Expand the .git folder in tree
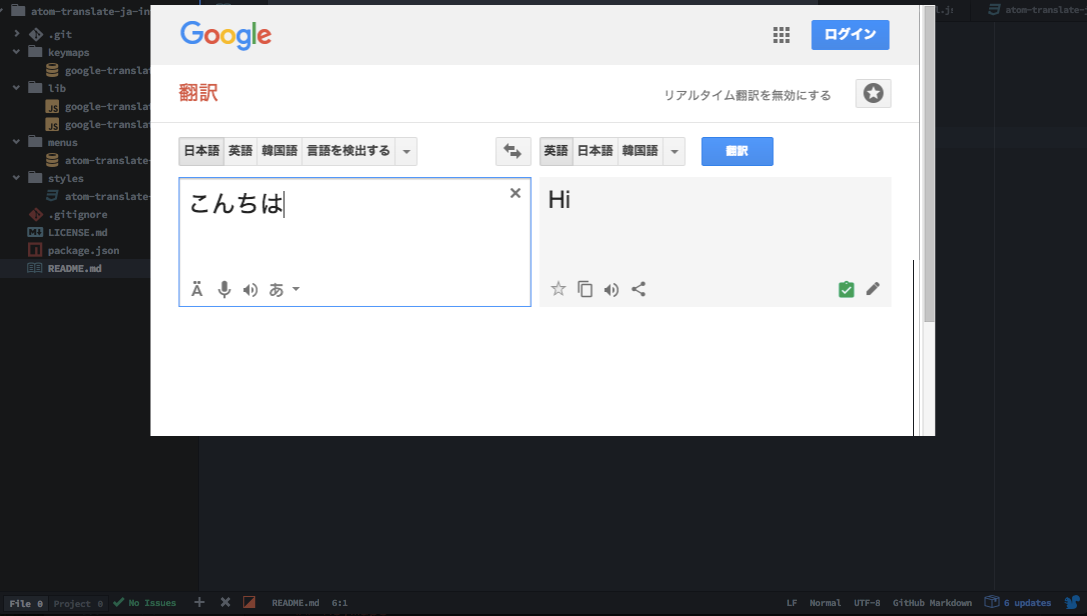The image size is (1087, 616). (17, 34)
